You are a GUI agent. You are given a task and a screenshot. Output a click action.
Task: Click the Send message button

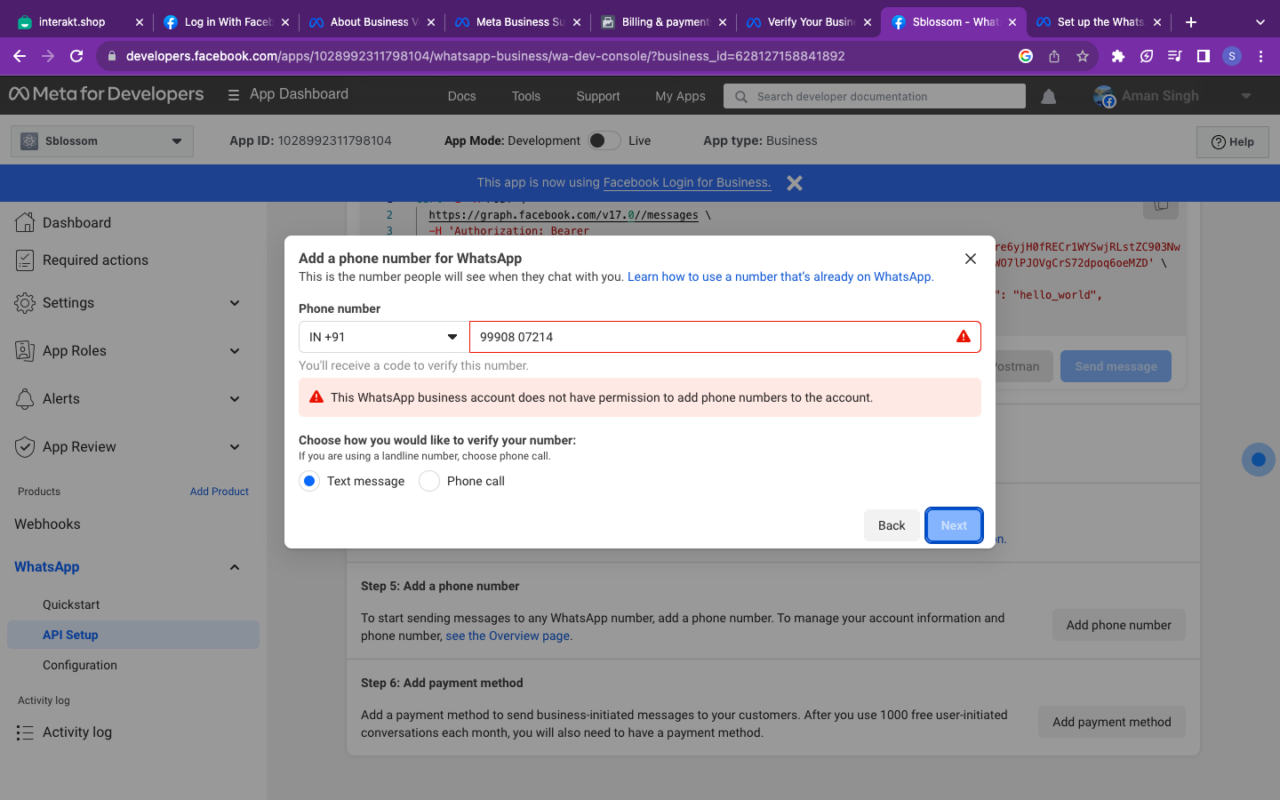pyautogui.click(x=1116, y=367)
